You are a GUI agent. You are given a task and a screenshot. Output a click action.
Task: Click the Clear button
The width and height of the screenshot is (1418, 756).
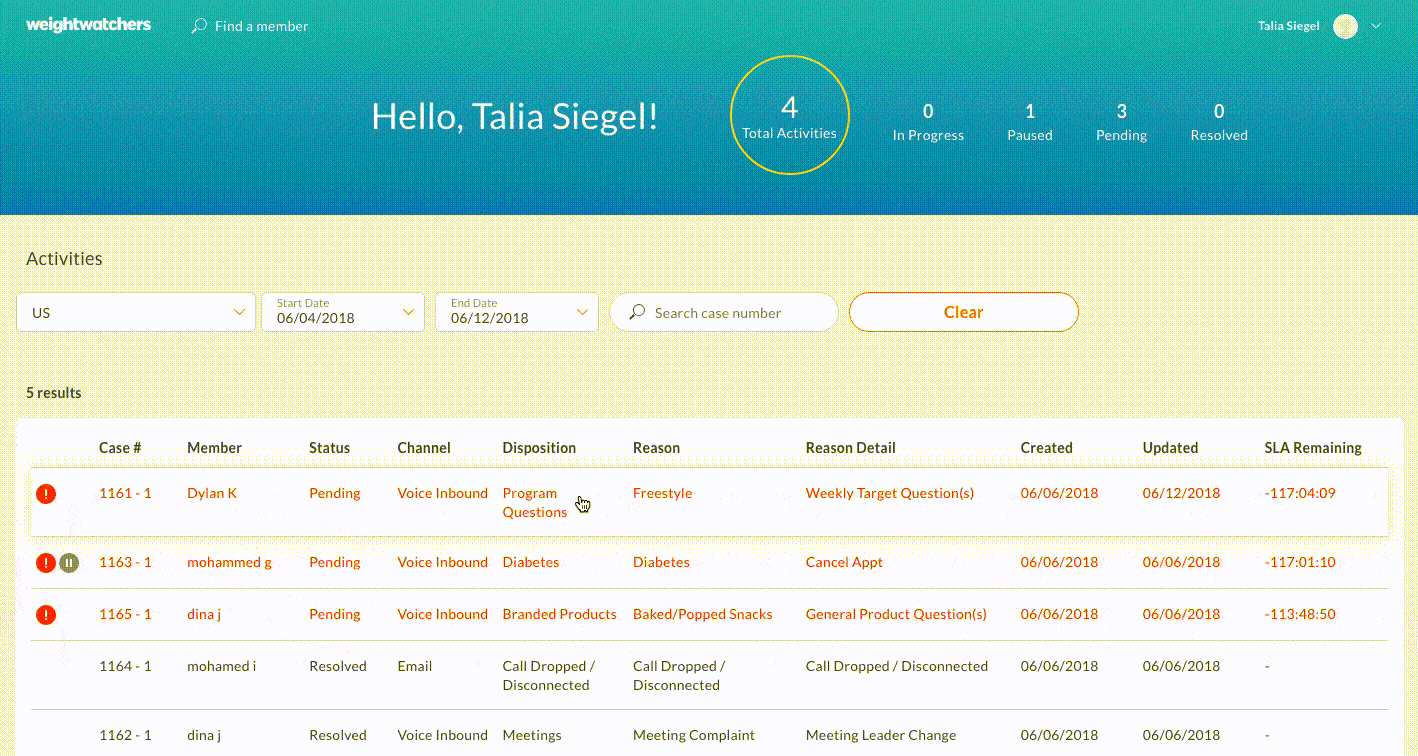(x=964, y=312)
